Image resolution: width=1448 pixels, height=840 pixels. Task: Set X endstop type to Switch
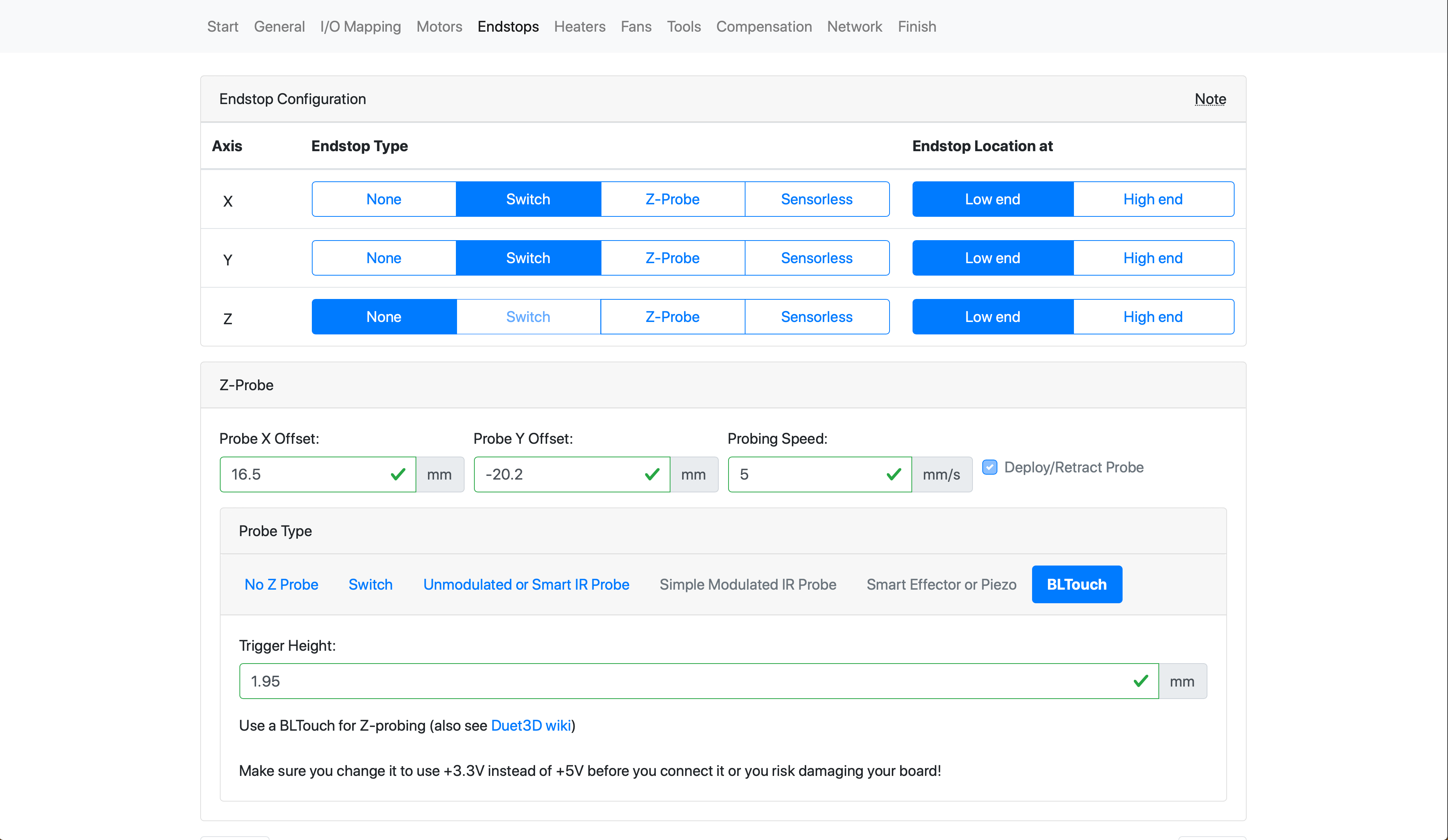[x=528, y=199]
